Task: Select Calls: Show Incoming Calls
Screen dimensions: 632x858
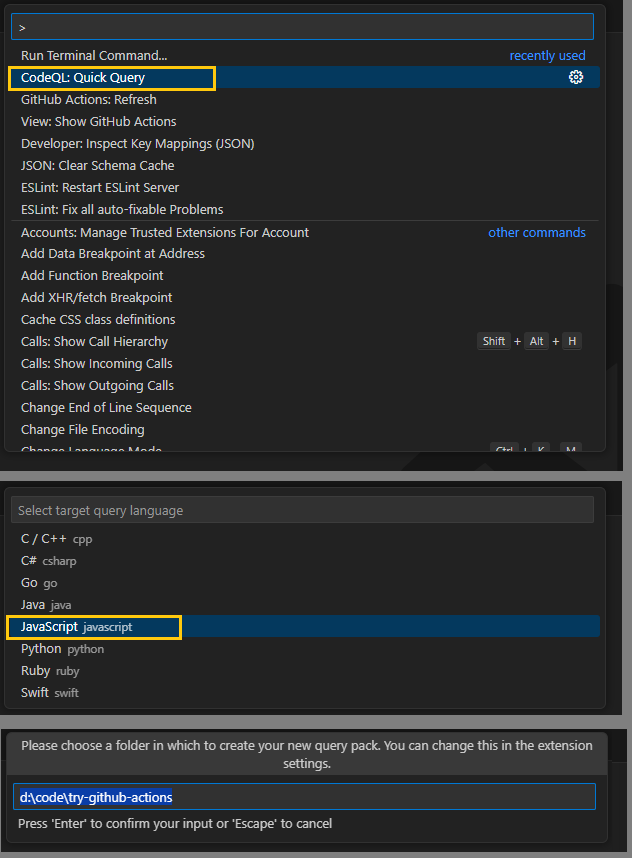Action: 304,363
